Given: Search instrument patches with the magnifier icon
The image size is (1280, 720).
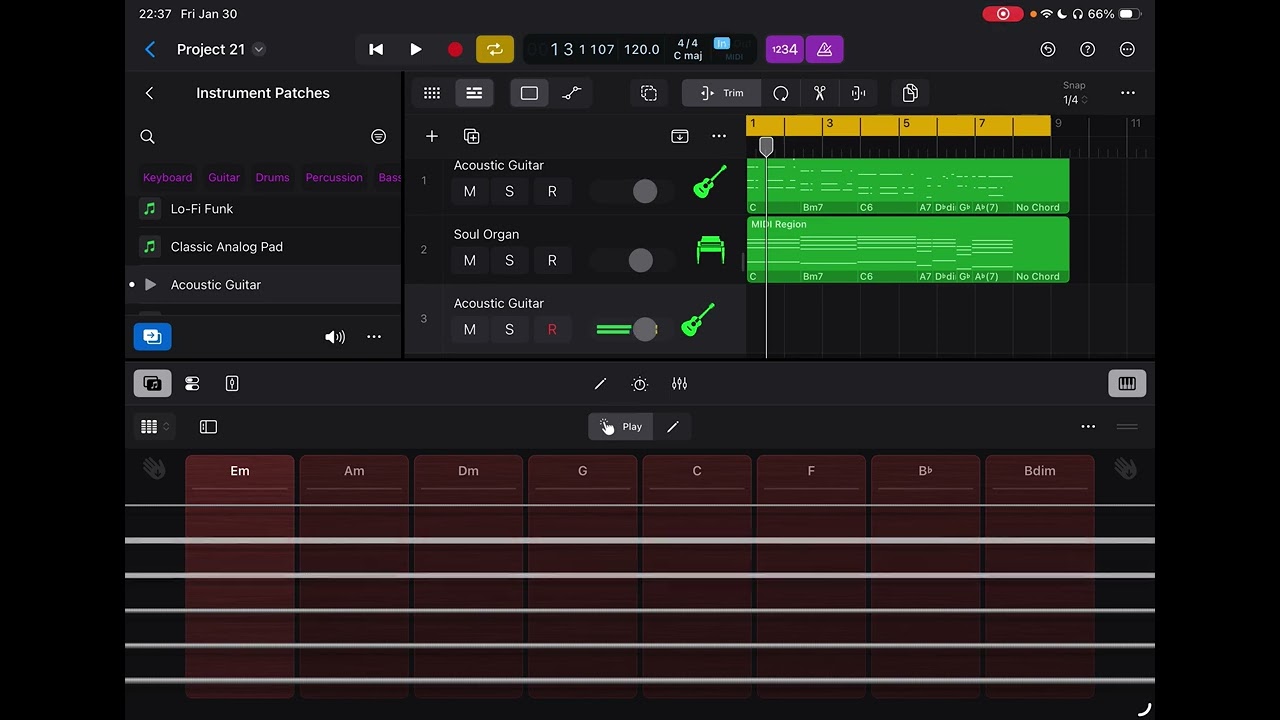Looking at the screenshot, I should 147,136.
